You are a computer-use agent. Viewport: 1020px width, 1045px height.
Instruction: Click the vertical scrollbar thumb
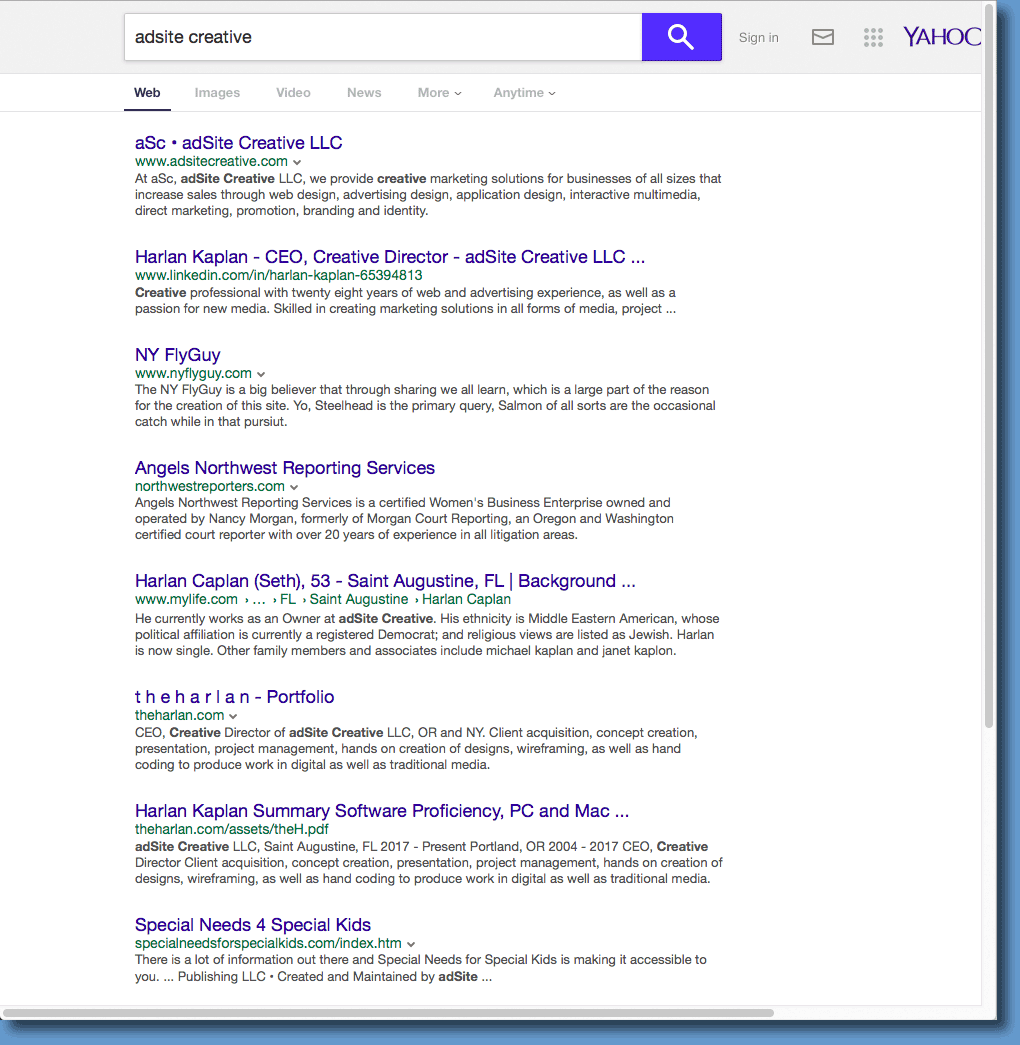[x=989, y=365]
